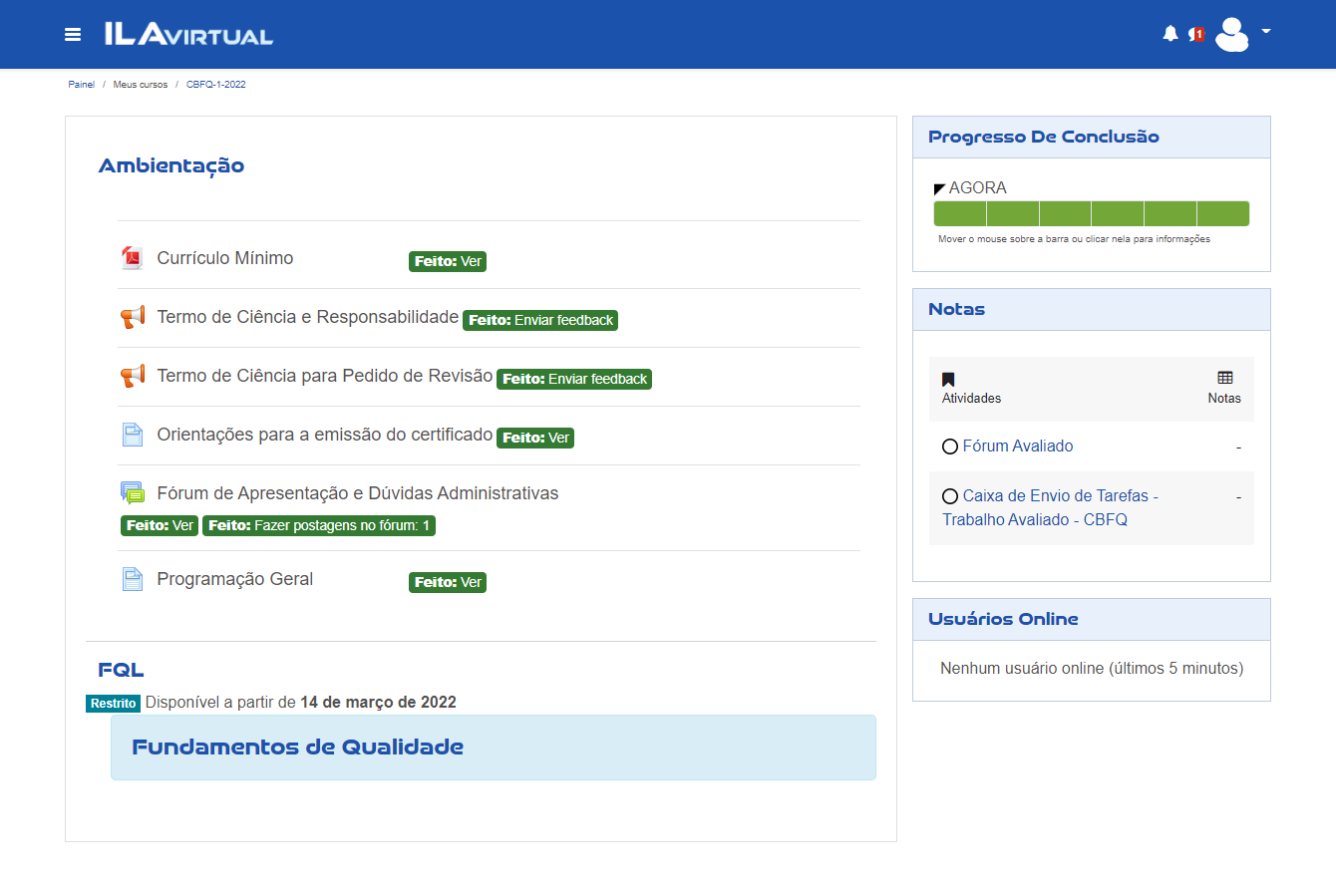The height and width of the screenshot is (896, 1336).
Task: Expand the user menu dropdown arrow
Action: pyautogui.click(x=1266, y=31)
